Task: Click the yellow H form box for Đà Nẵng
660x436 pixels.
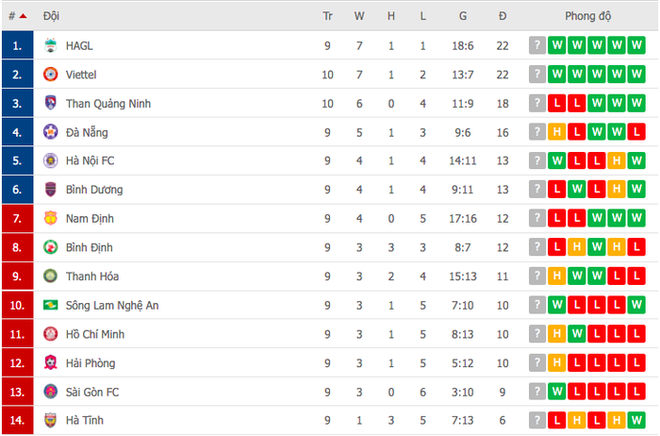Action: tap(556, 132)
